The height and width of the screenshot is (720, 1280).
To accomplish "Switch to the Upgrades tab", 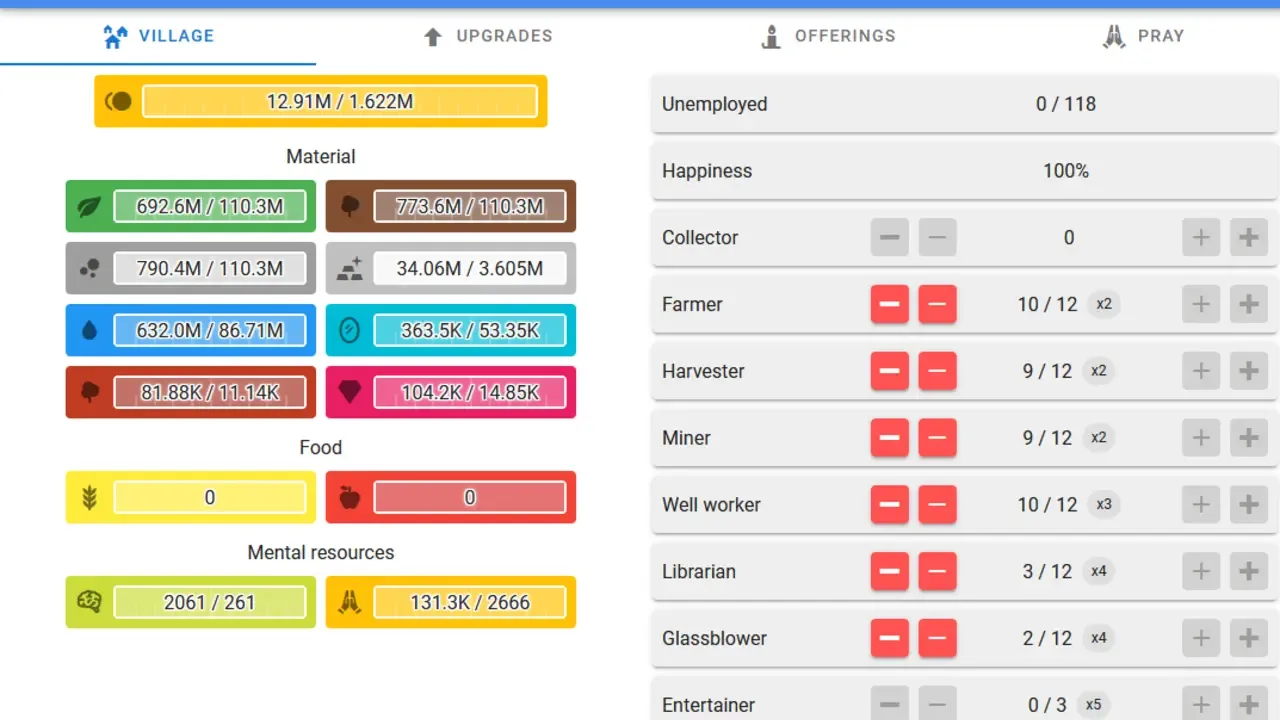I will [x=488, y=36].
